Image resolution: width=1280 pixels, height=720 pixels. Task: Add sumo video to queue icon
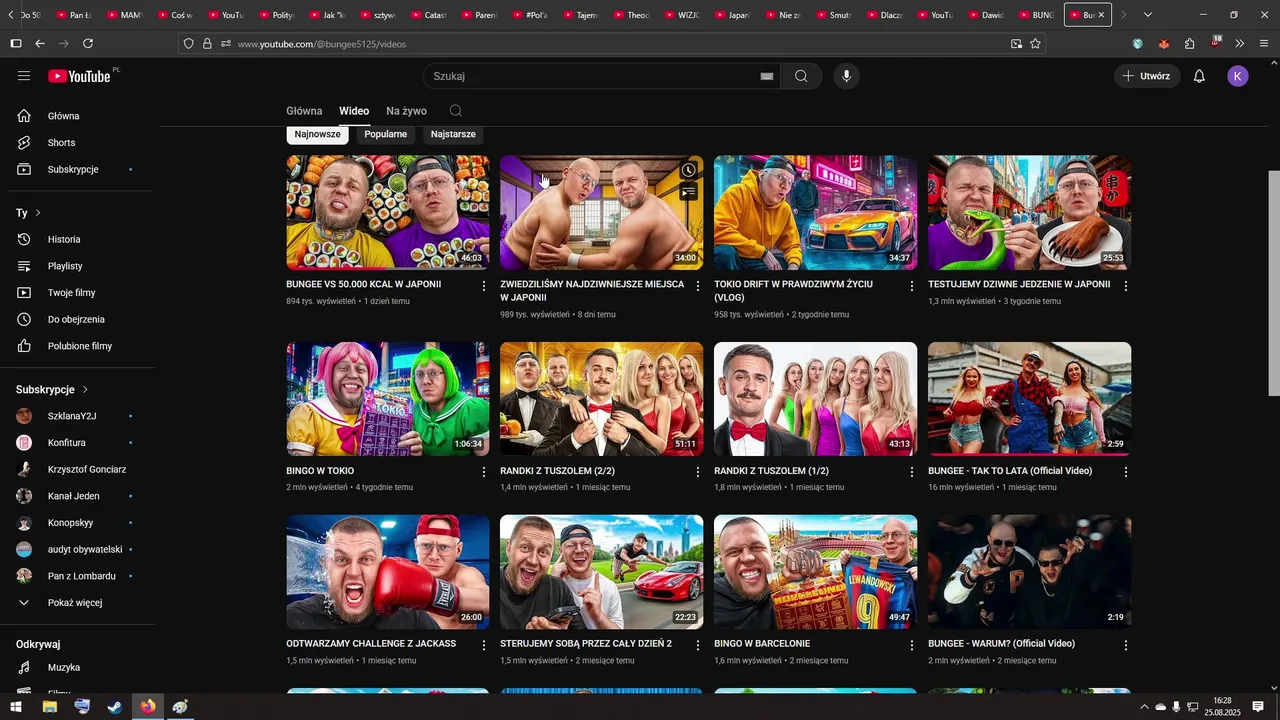(688, 192)
